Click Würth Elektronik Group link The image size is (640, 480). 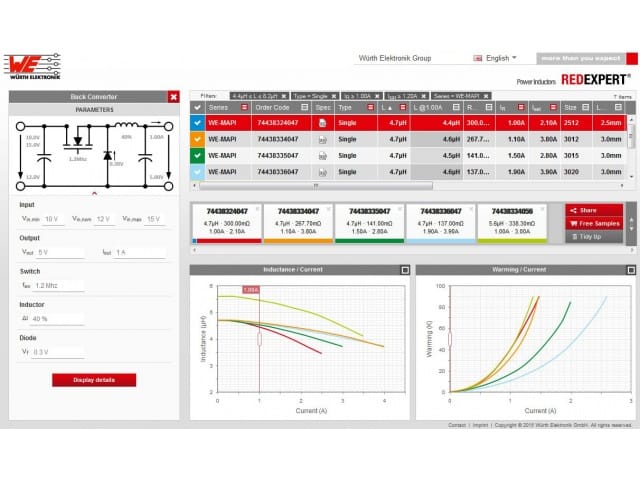click(395, 58)
